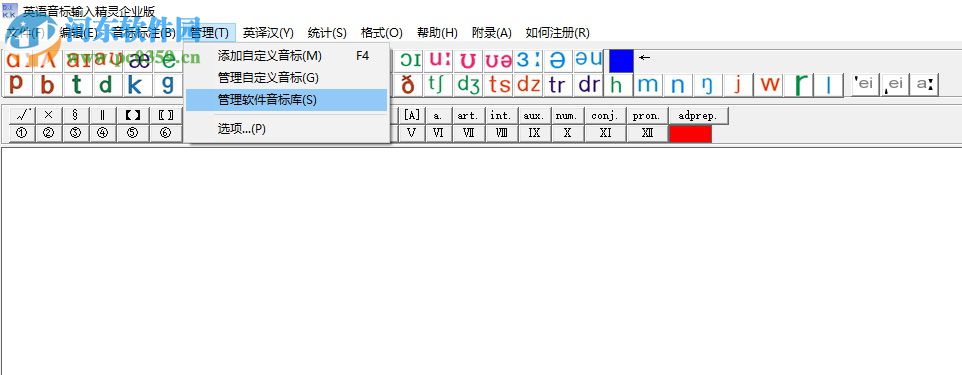Insert the h consonant symbol
Image resolution: width=962 pixels, height=375 pixels.
(618, 84)
